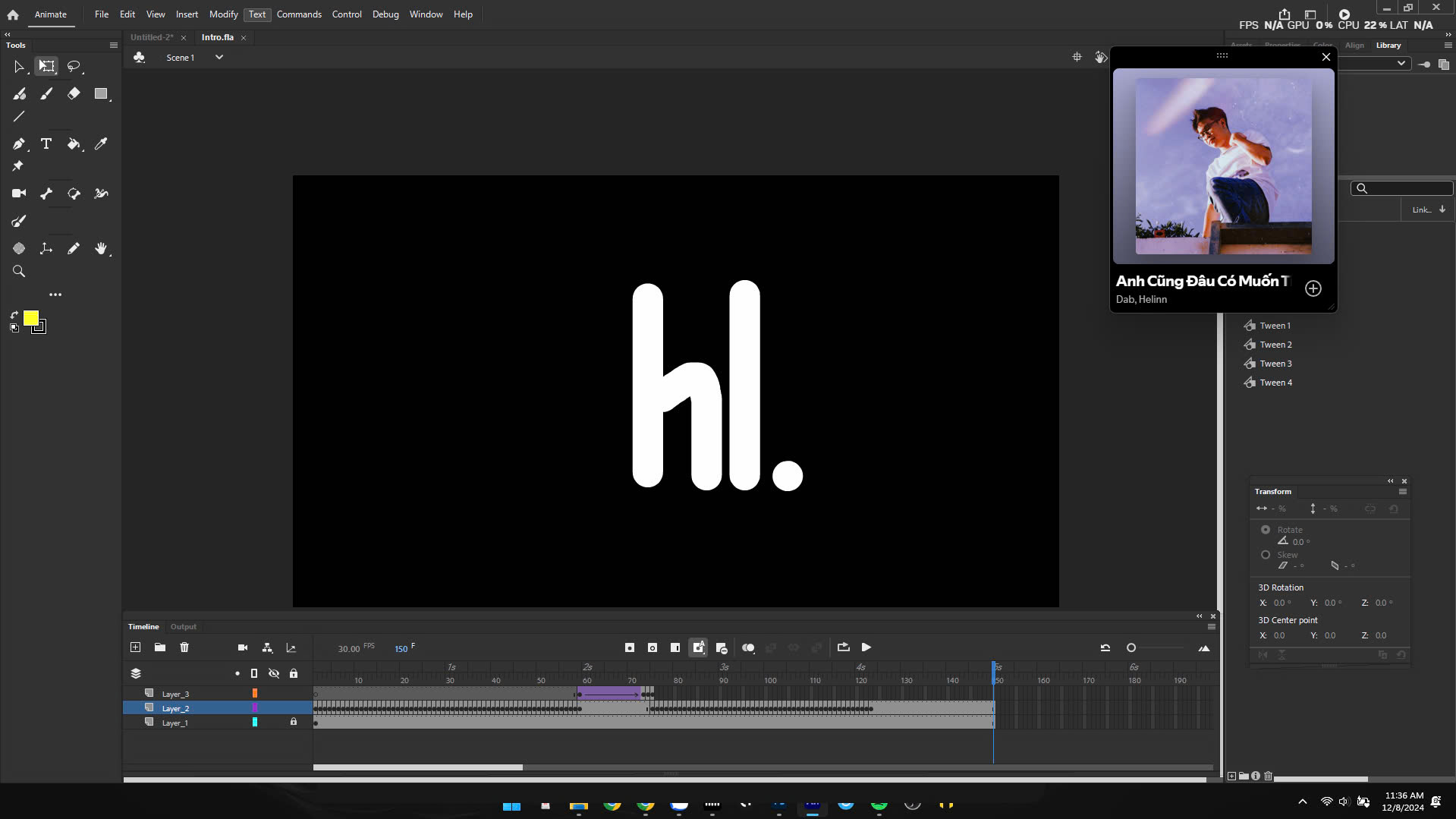
Task: Expand the Library sort arrow
Action: [1442, 209]
